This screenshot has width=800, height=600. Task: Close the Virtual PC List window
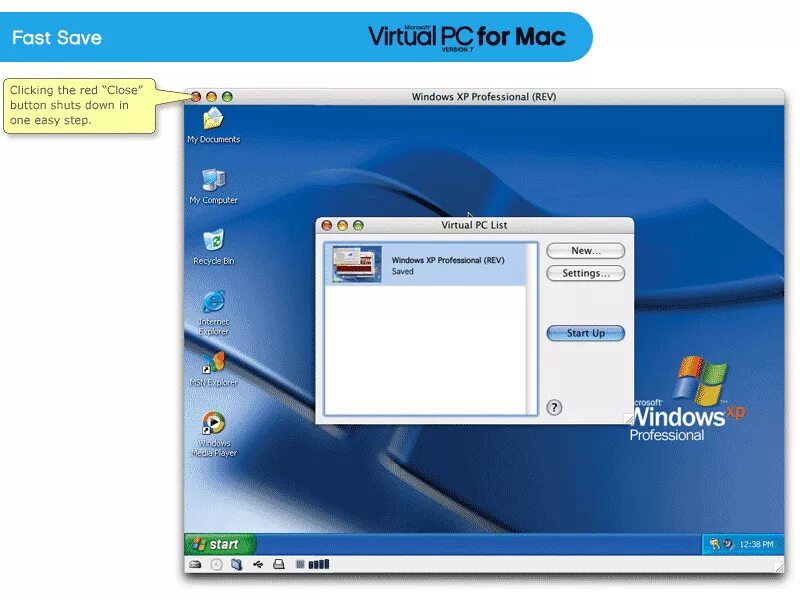pos(327,225)
